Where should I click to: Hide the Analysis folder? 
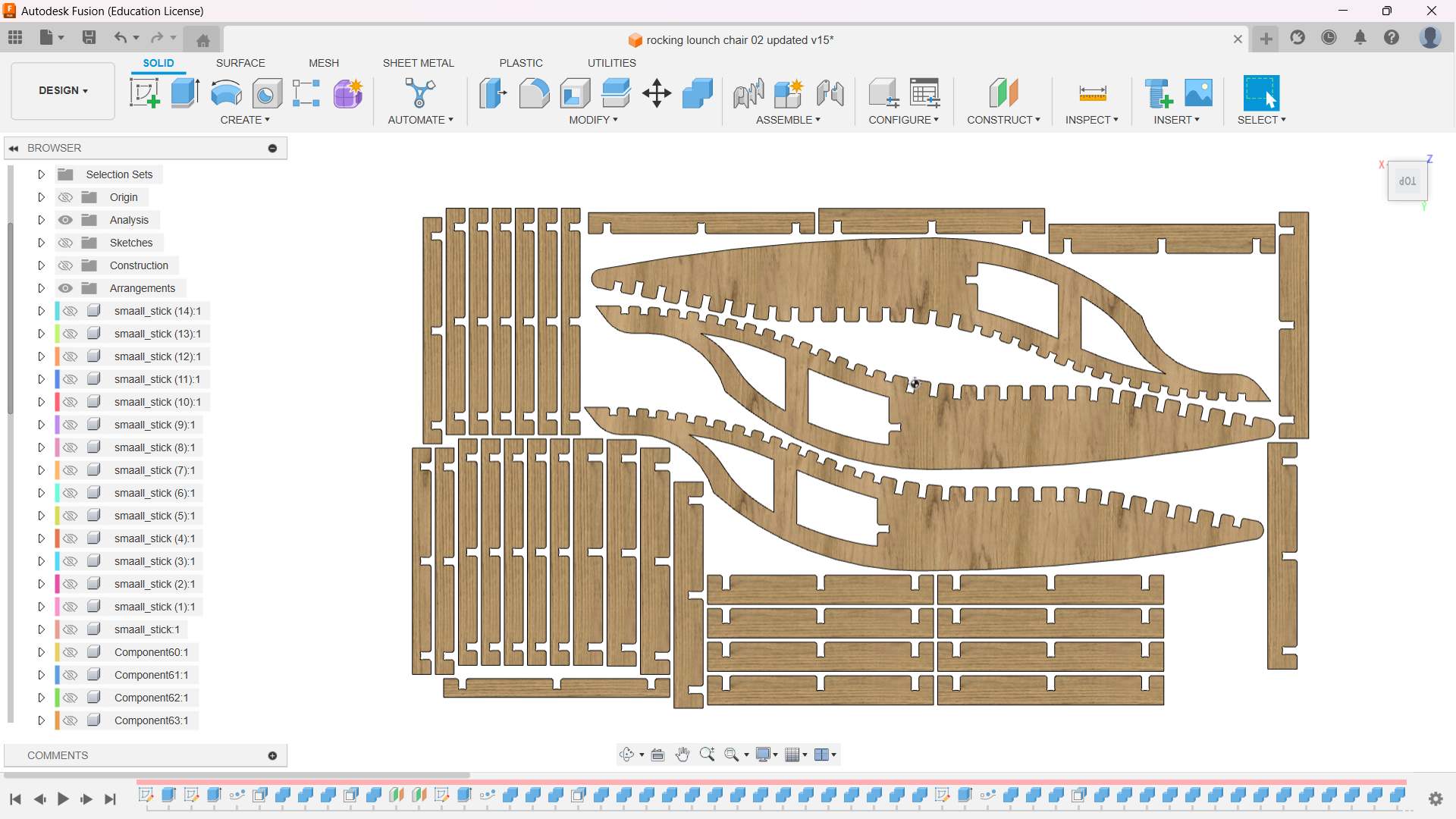66,220
